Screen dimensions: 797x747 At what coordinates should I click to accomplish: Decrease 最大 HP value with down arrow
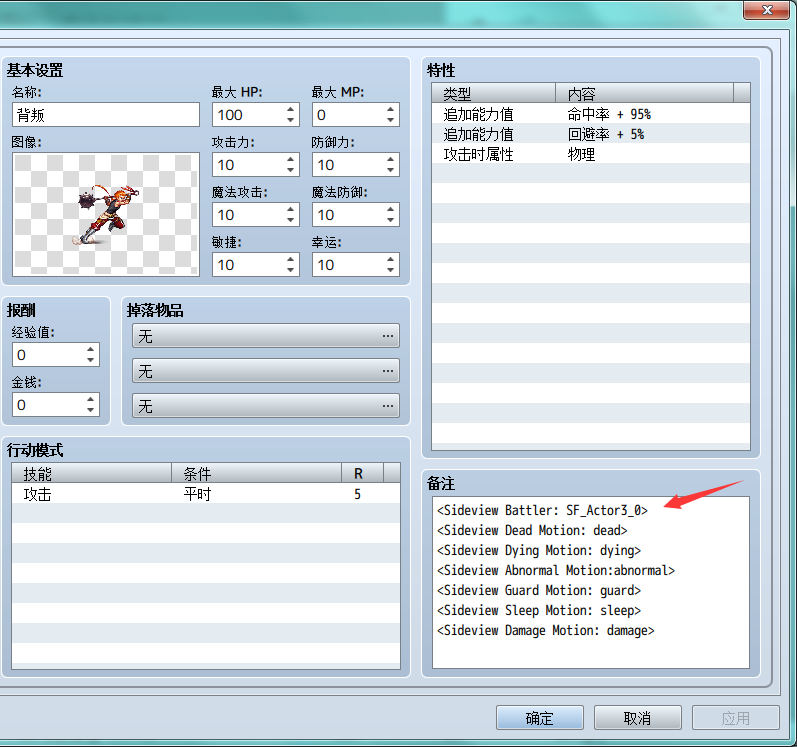pyautogui.click(x=290, y=120)
